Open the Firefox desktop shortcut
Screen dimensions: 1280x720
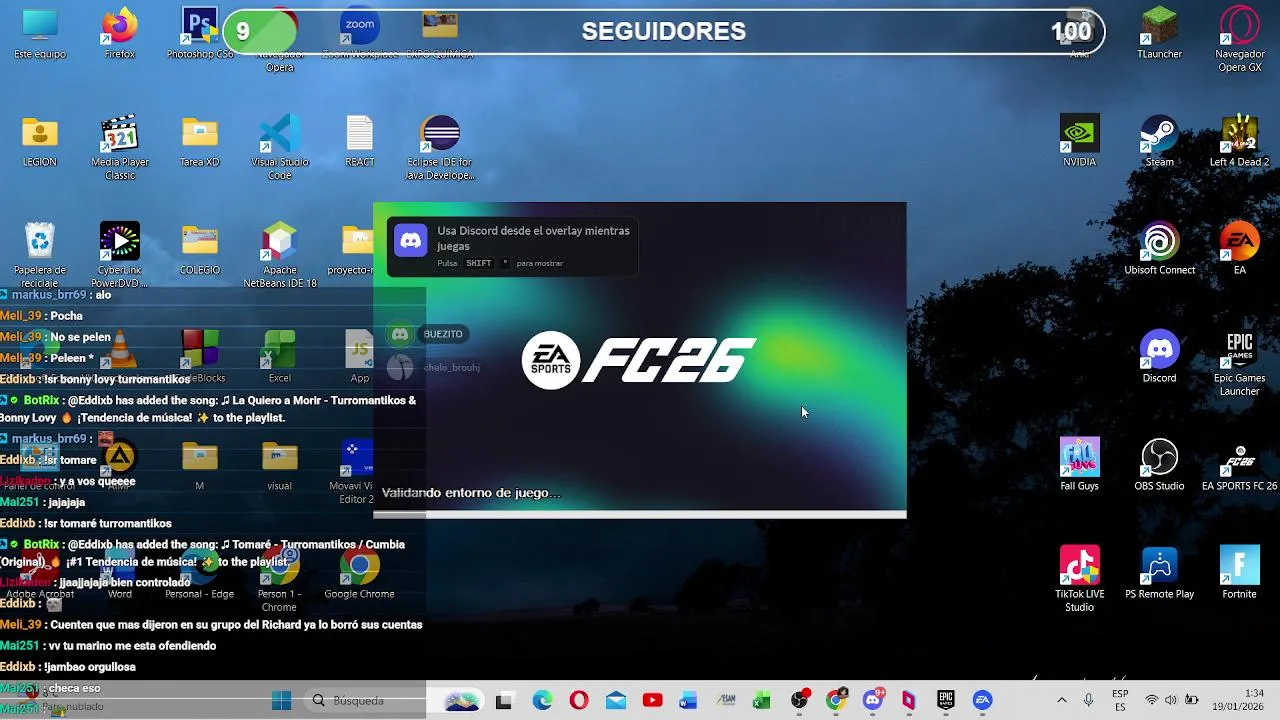120,34
